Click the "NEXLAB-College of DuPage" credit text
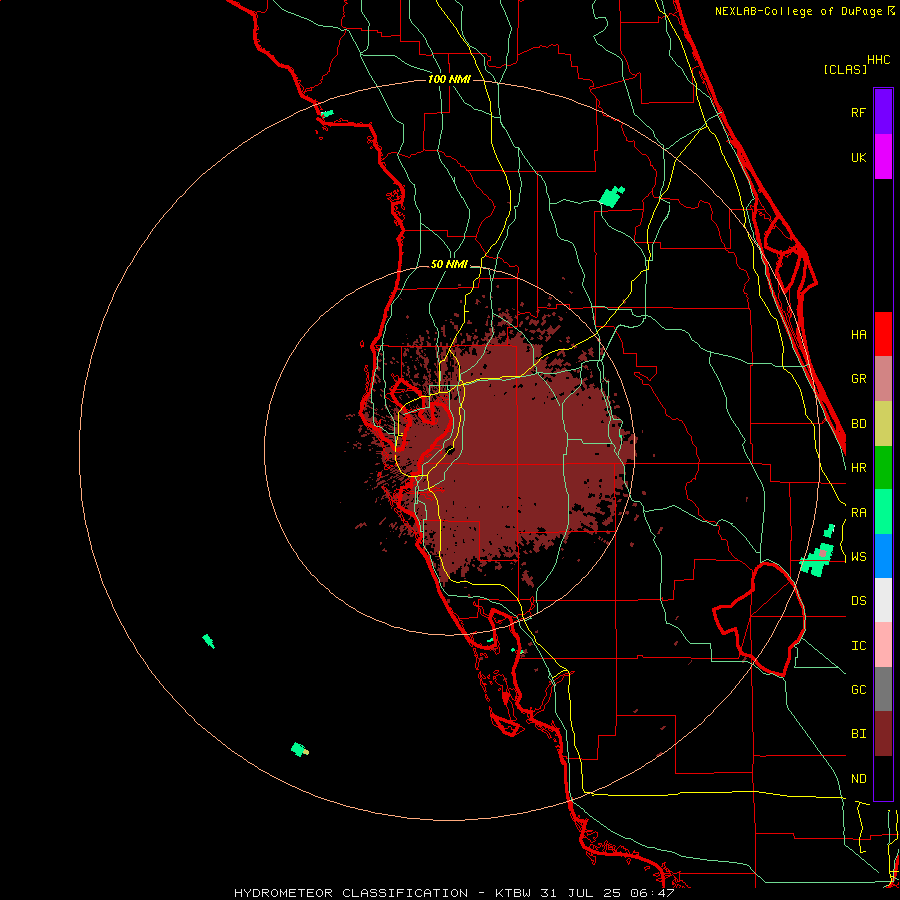 800,11
